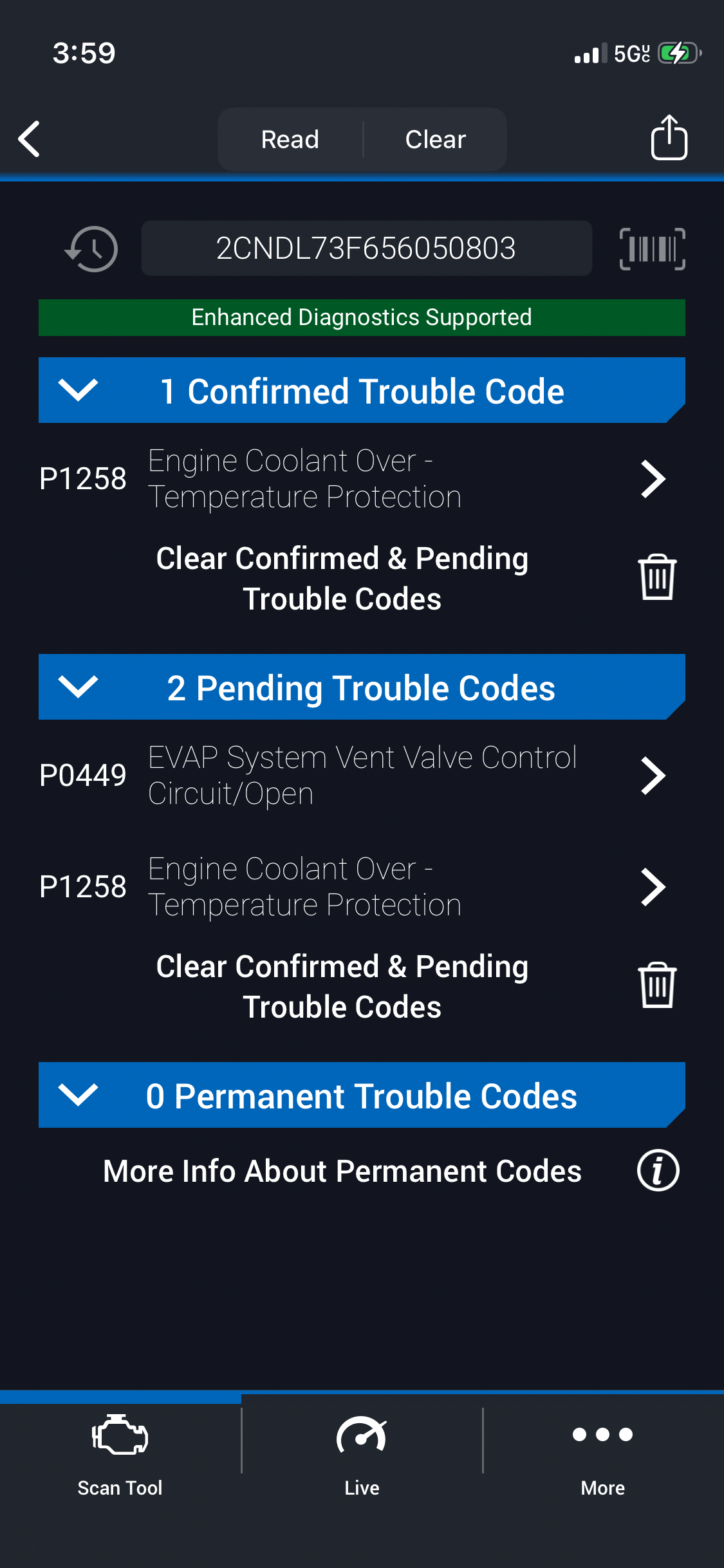Viewport: 724px width, 1568px height.
Task: Collapse the Pending Trouble Codes section
Action: click(78, 687)
